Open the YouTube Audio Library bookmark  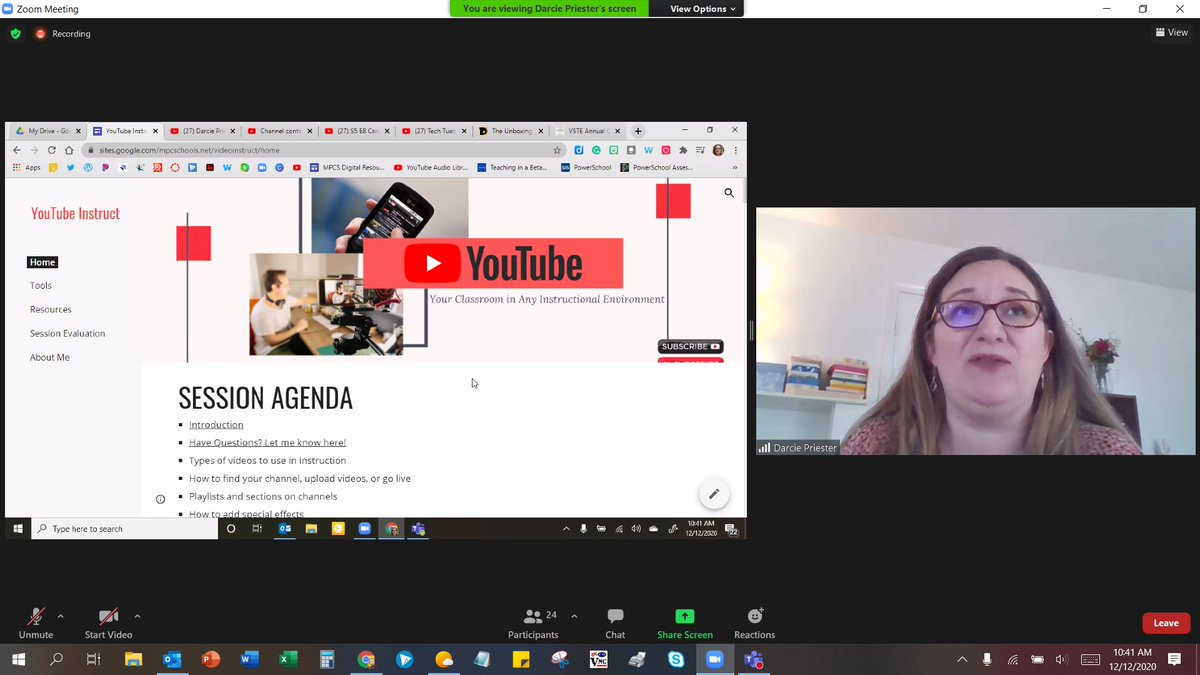pos(431,167)
